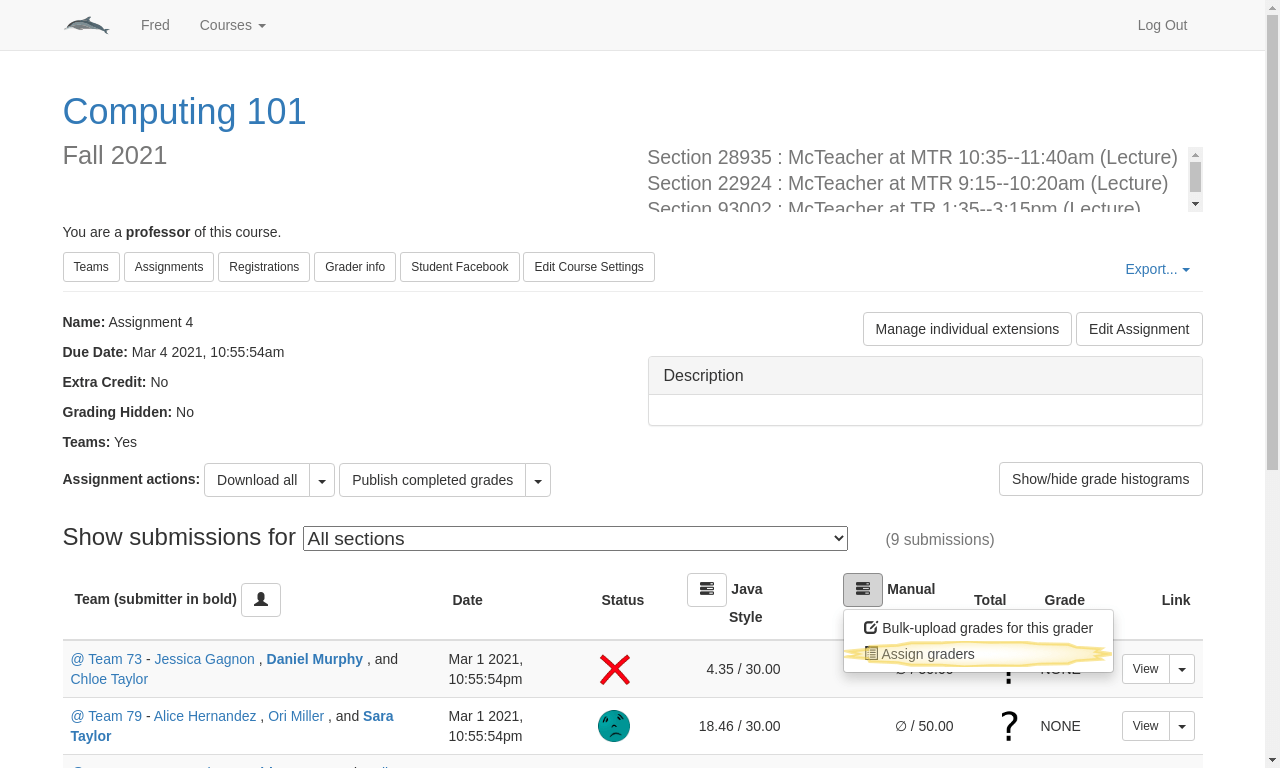Expand the View caret for Team 73
1280x768 pixels.
[1182, 669]
